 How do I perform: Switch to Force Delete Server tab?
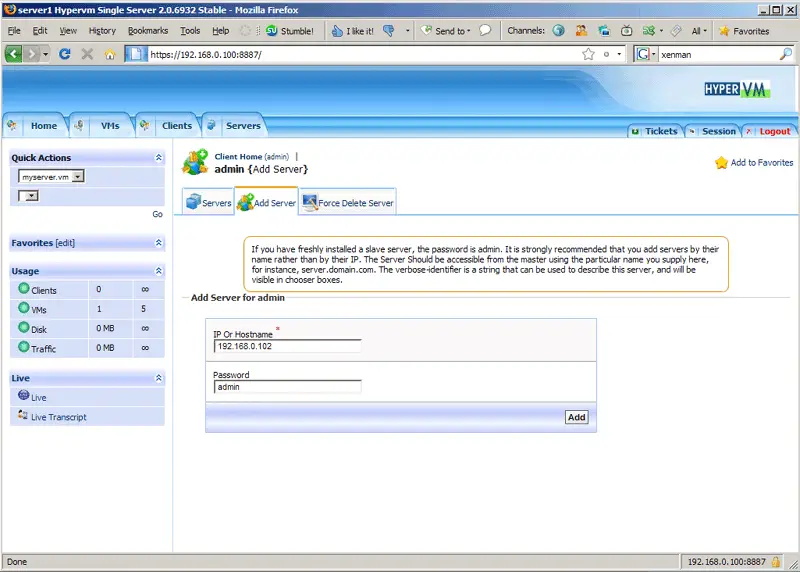pyautogui.click(x=347, y=202)
